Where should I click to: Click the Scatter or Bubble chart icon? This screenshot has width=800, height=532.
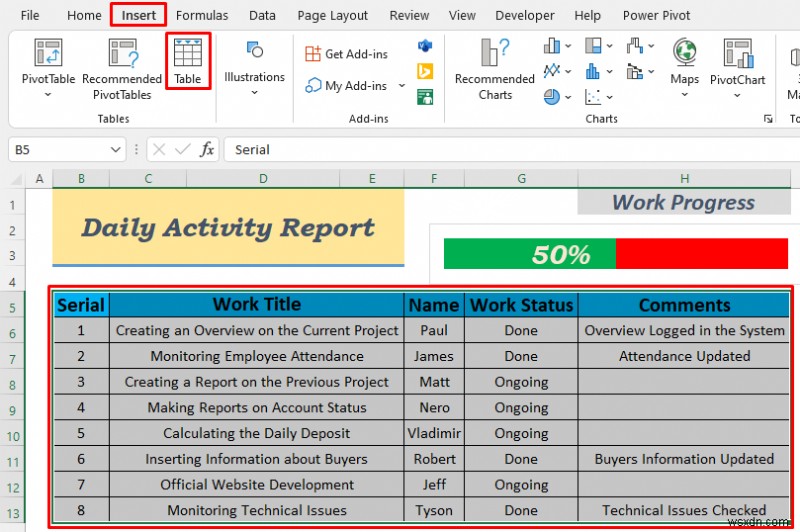coord(593,96)
